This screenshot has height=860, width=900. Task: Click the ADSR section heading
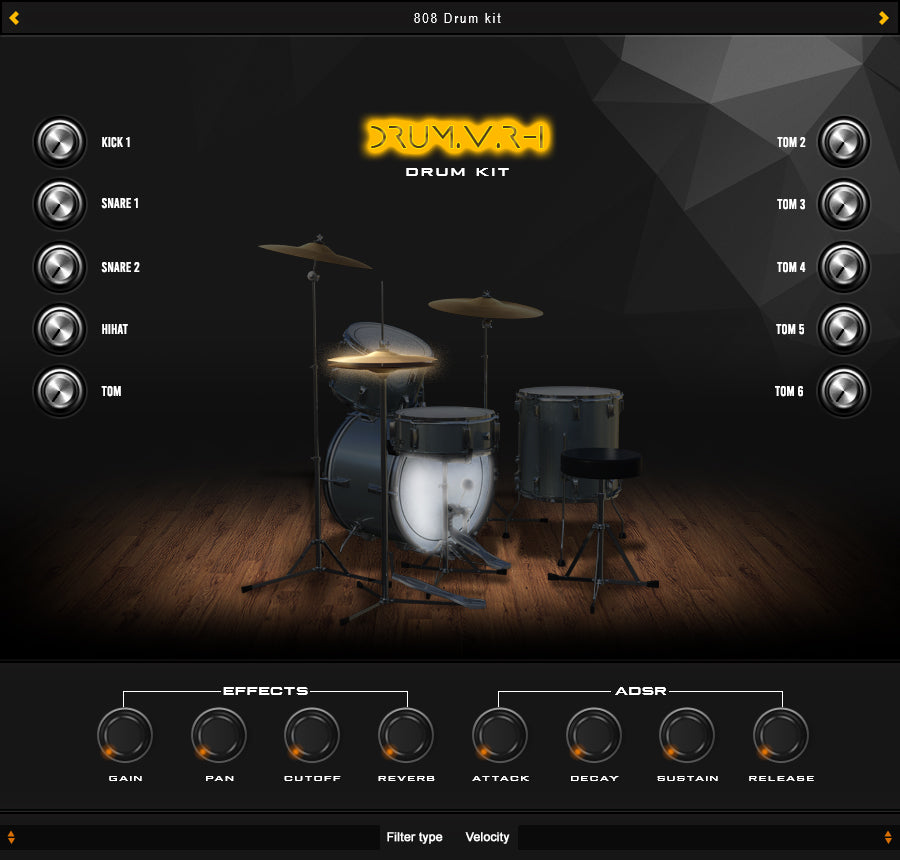point(641,691)
